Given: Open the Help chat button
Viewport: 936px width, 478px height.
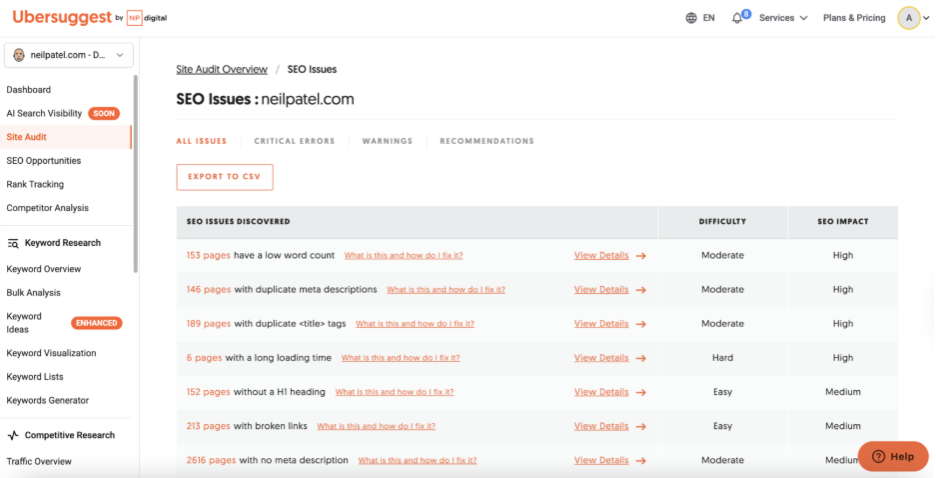Looking at the screenshot, I should pyautogui.click(x=893, y=457).
